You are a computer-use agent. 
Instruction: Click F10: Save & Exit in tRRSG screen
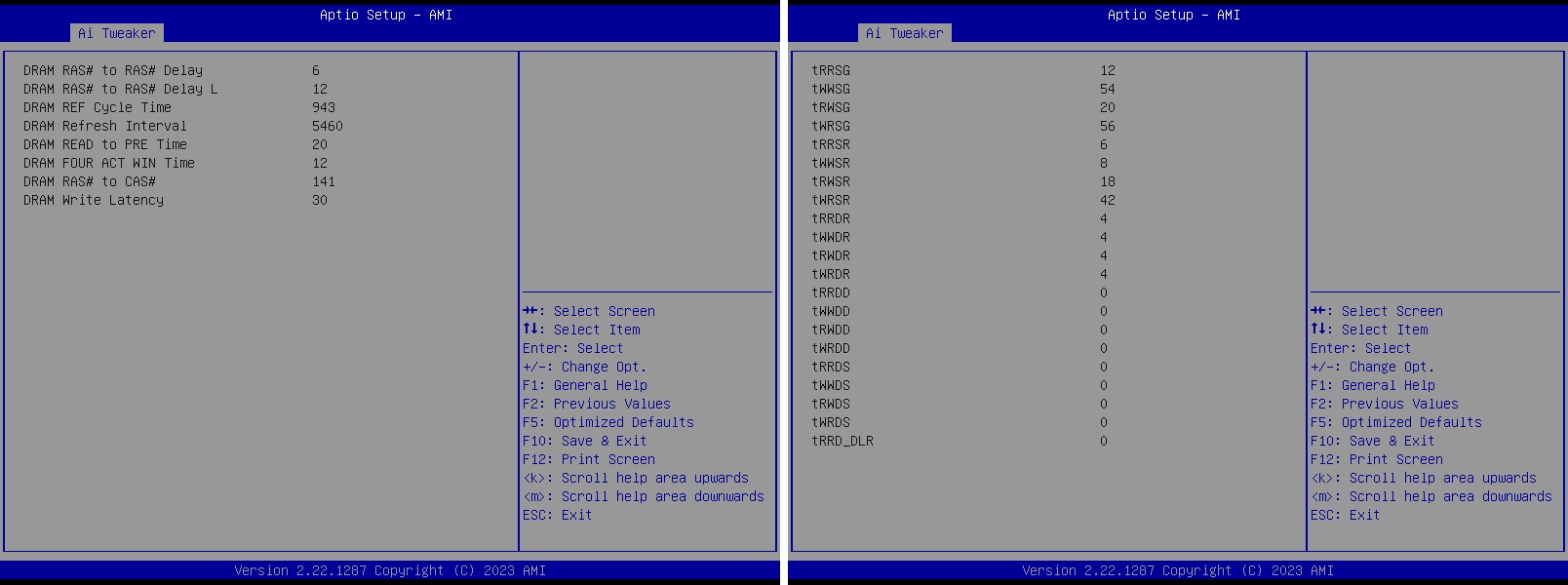pos(1373,441)
